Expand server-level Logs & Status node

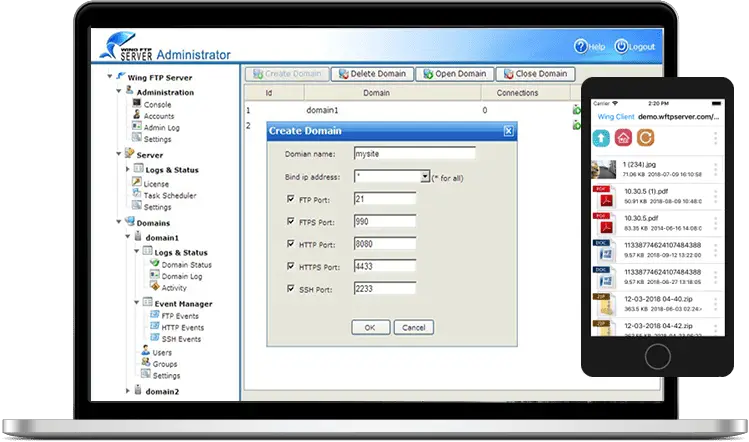[x=128, y=169]
